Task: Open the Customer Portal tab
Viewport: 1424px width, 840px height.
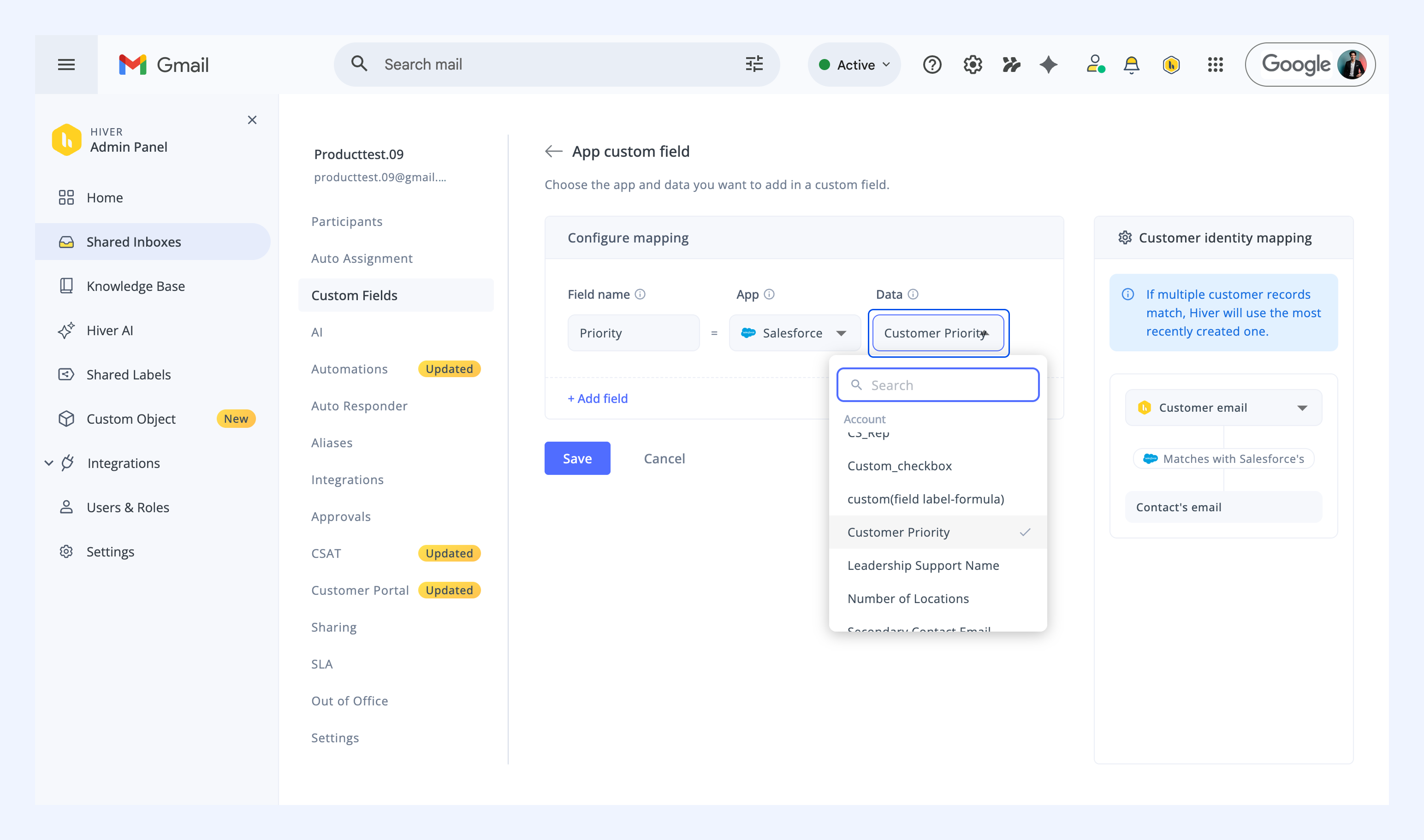Action: pos(360,591)
